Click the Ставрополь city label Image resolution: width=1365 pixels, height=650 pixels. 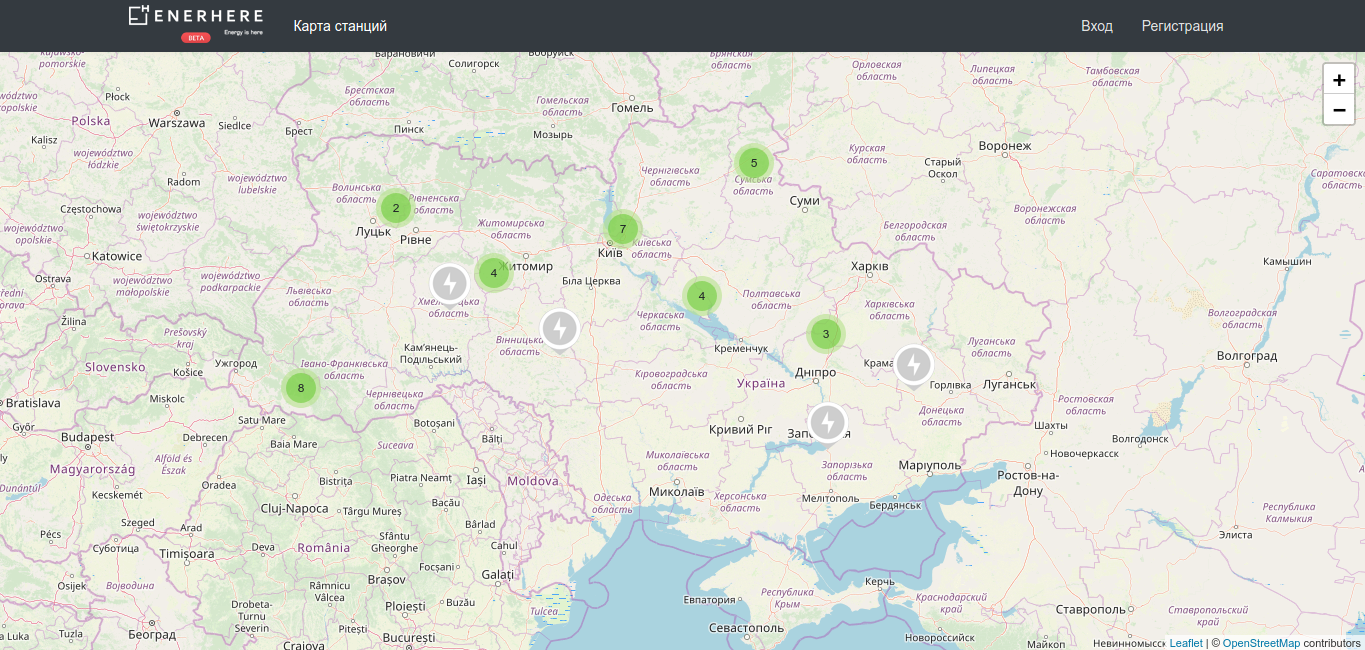tap(1092, 610)
